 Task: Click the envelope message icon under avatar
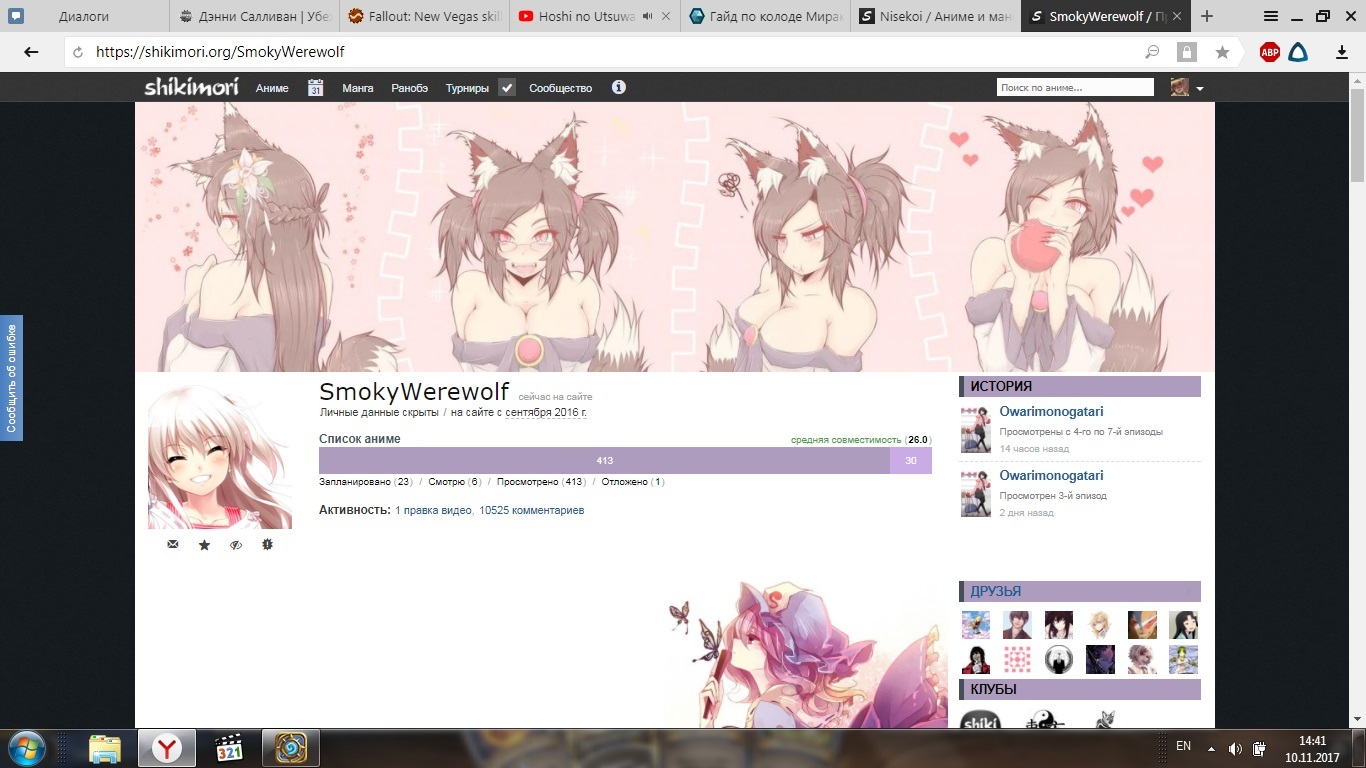pos(173,545)
